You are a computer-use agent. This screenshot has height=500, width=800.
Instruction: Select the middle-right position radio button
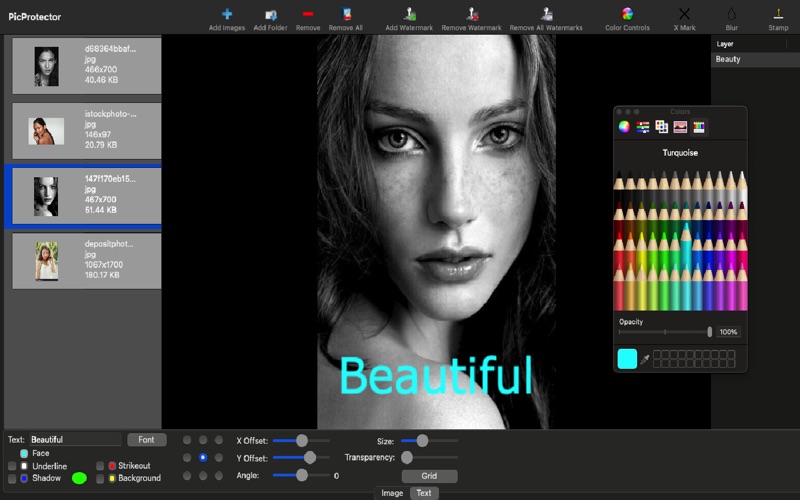point(219,458)
